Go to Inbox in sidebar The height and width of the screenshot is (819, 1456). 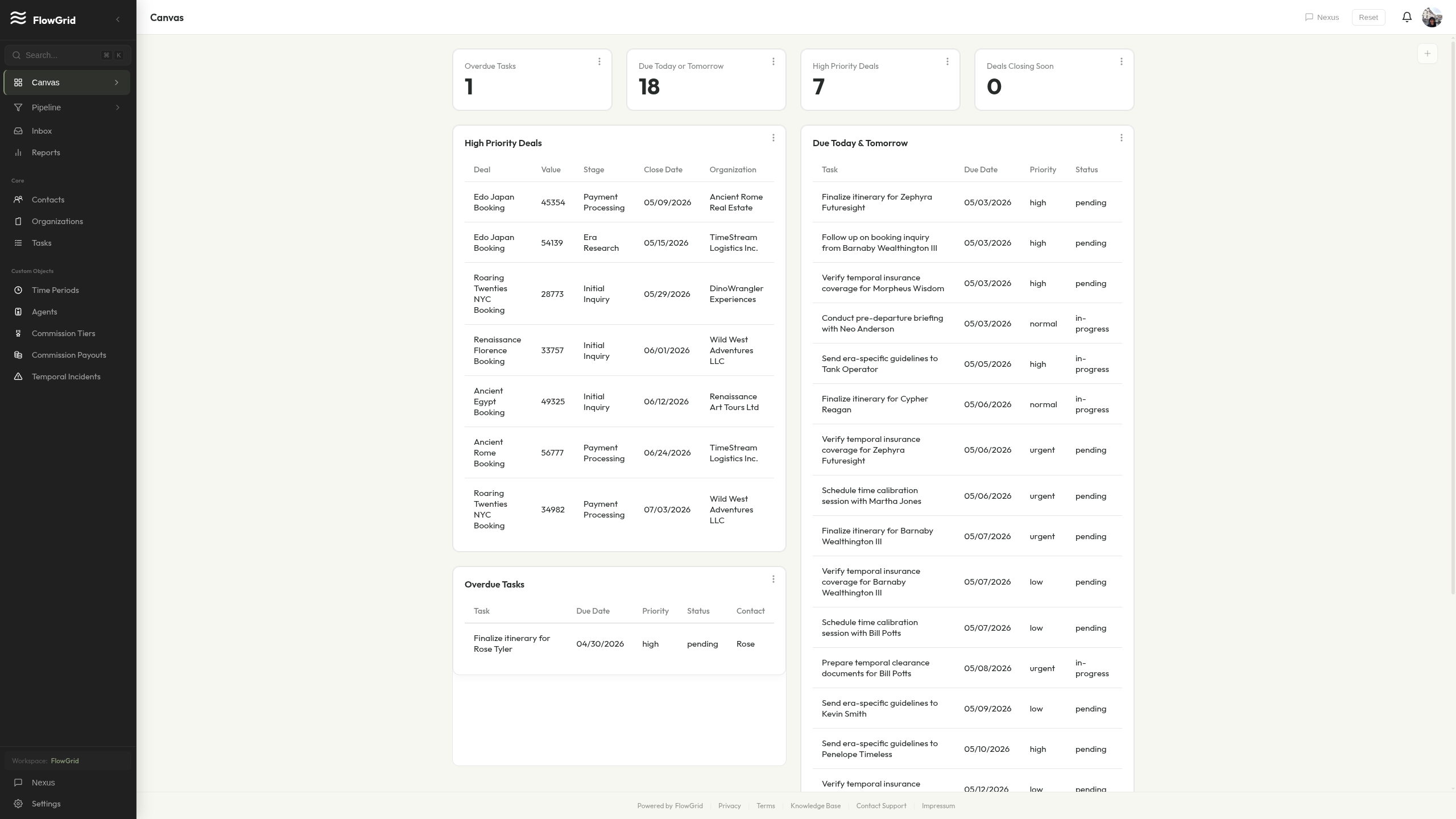pos(67,131)
